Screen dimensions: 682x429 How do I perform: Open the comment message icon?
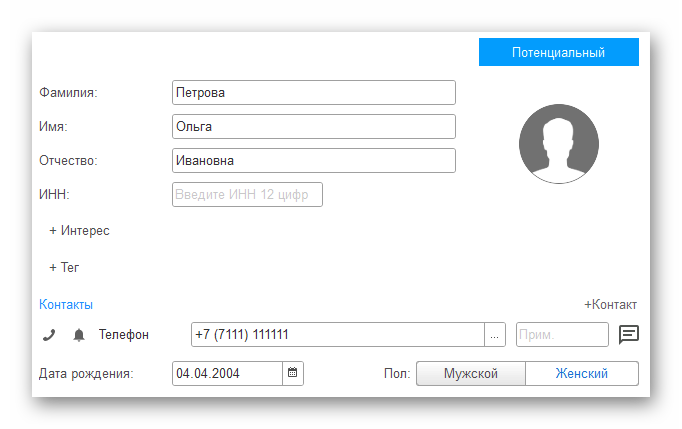pyautogui.click(x=628, y=335)
